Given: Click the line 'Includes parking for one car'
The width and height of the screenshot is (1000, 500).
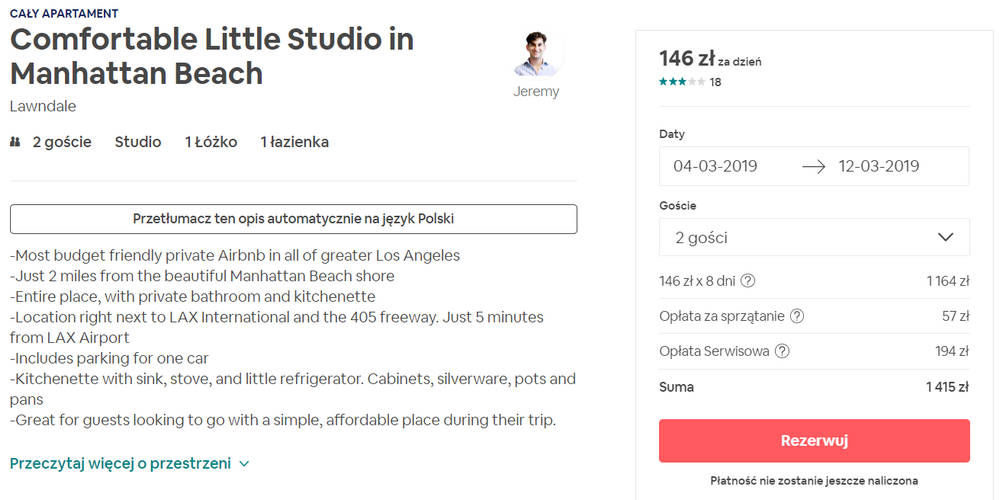Looking at the screenshot, I should click(110, 358).
